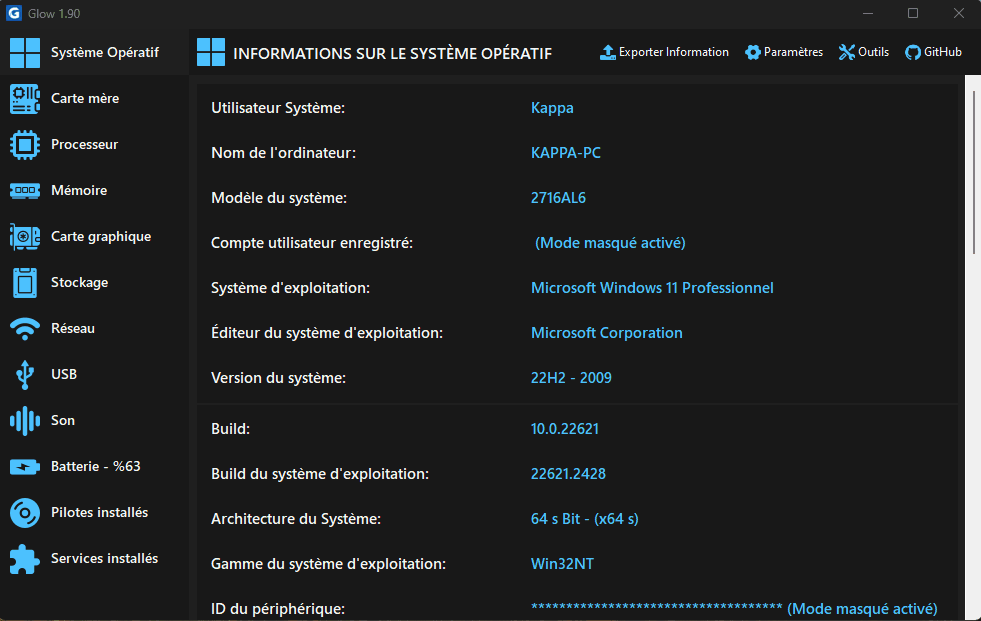Maximize the Glow window
This screenshot has height=621, width=981.
coord(913,13)
